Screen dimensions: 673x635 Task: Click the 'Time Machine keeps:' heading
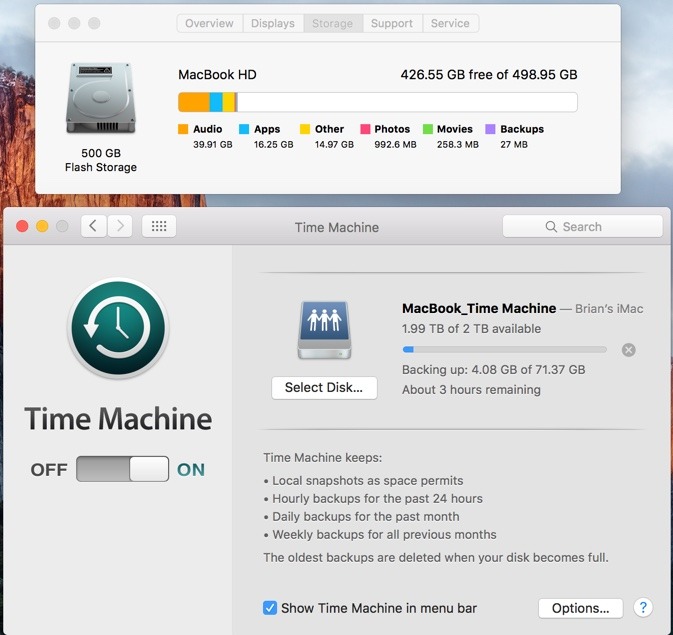(322, 458)
